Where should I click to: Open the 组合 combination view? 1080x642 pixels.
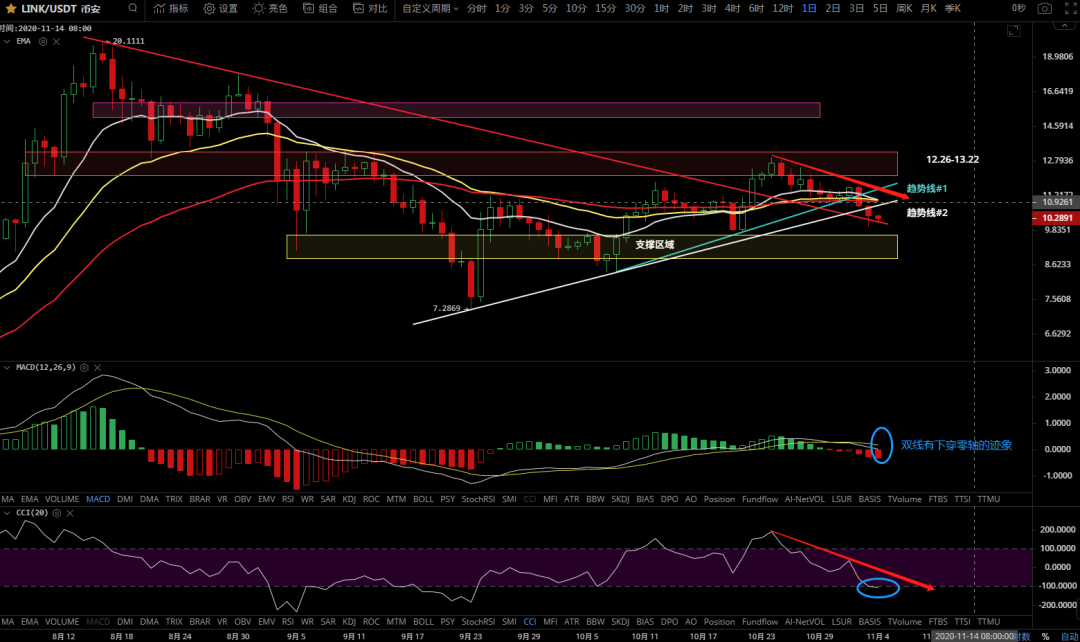tap(320, 8)
